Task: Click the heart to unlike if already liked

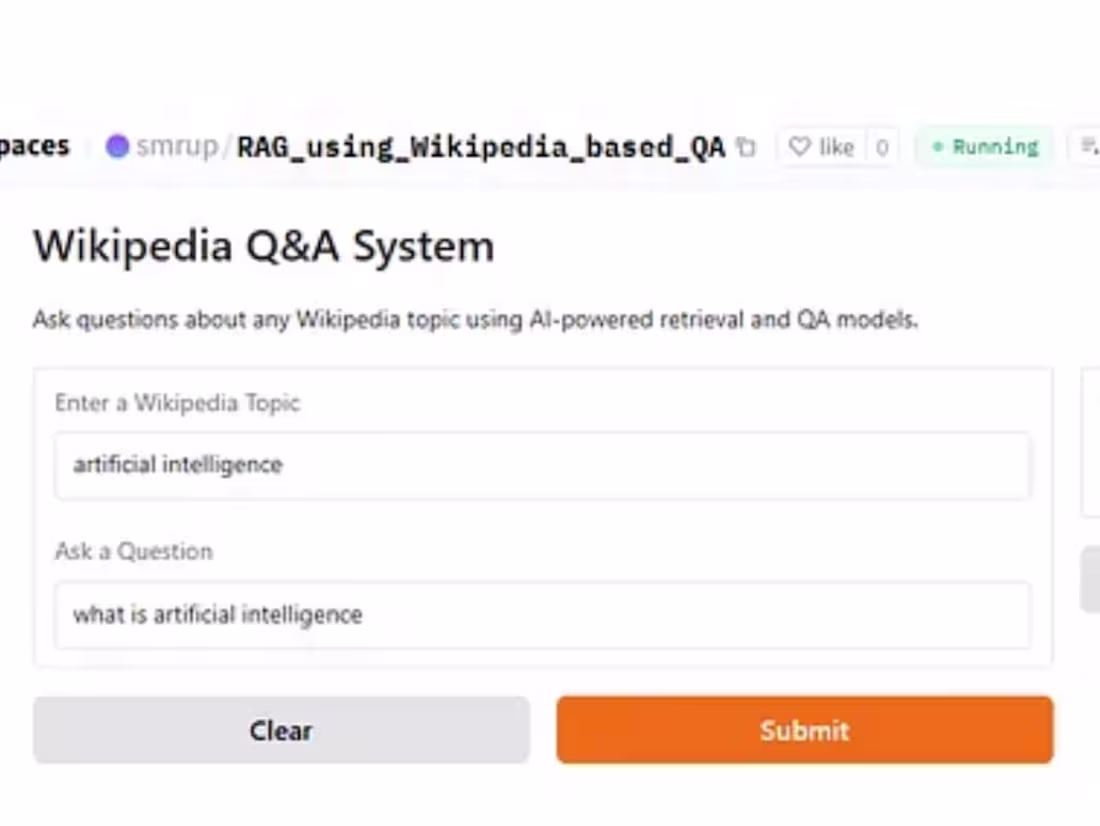Action: coord(800,146)
